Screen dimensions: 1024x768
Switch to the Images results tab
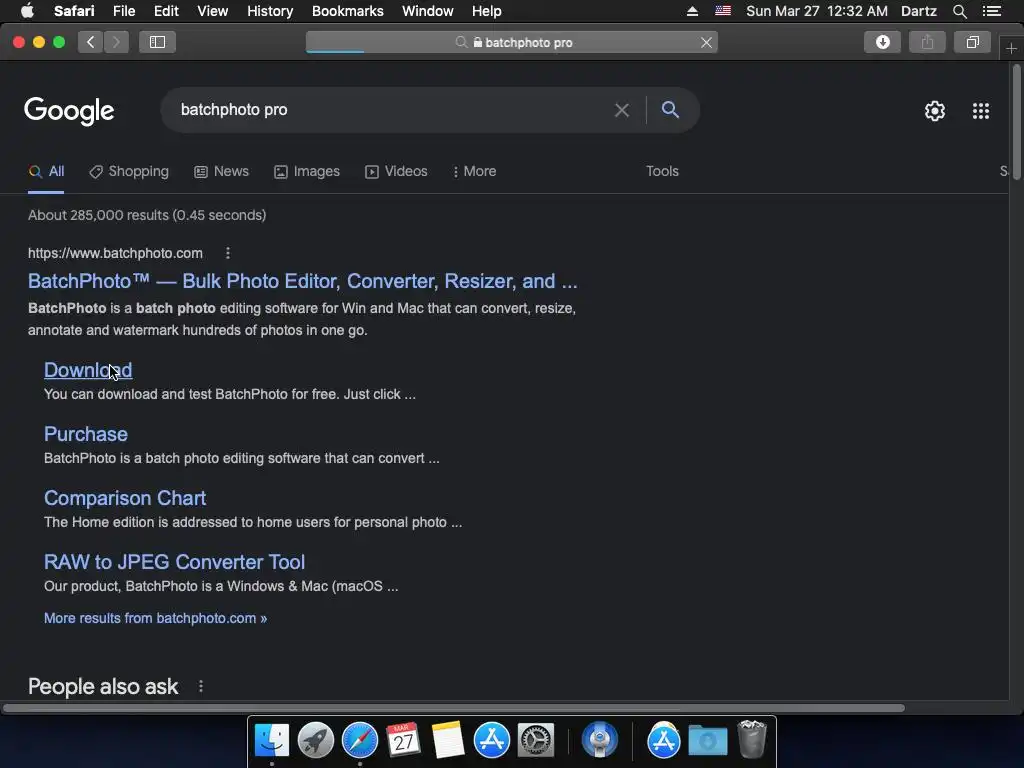pyautogui.click(x=307, y=171)
